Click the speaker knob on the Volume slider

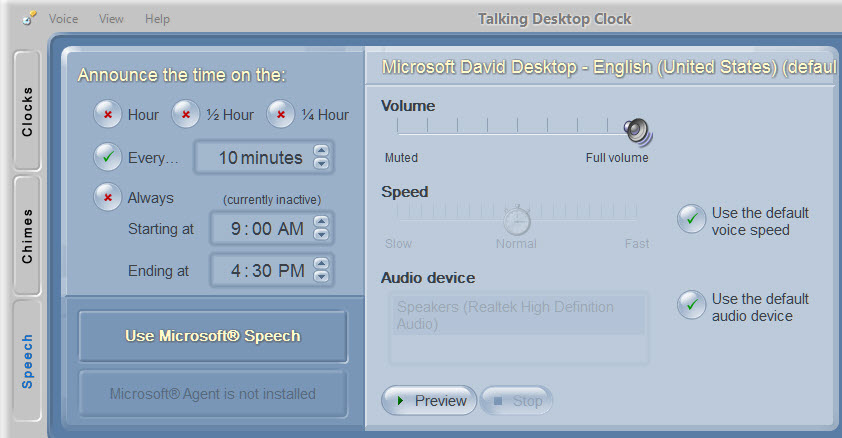point(637,131)
